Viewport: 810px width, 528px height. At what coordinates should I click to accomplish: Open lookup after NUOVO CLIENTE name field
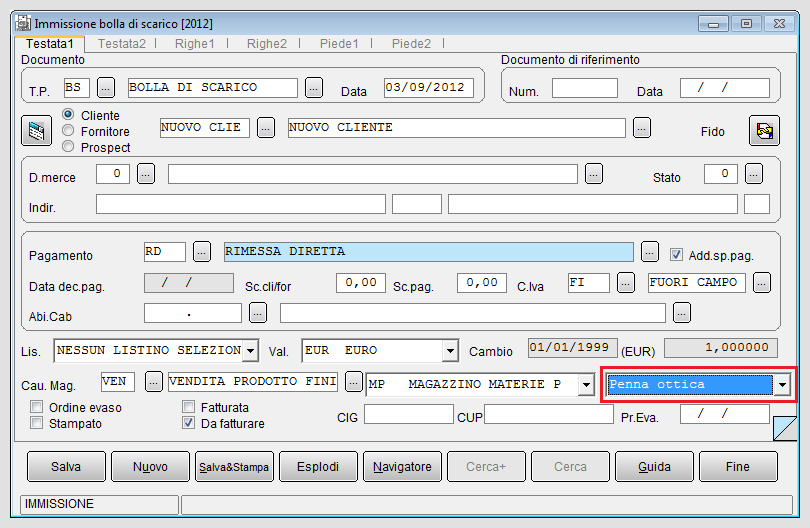642,128
